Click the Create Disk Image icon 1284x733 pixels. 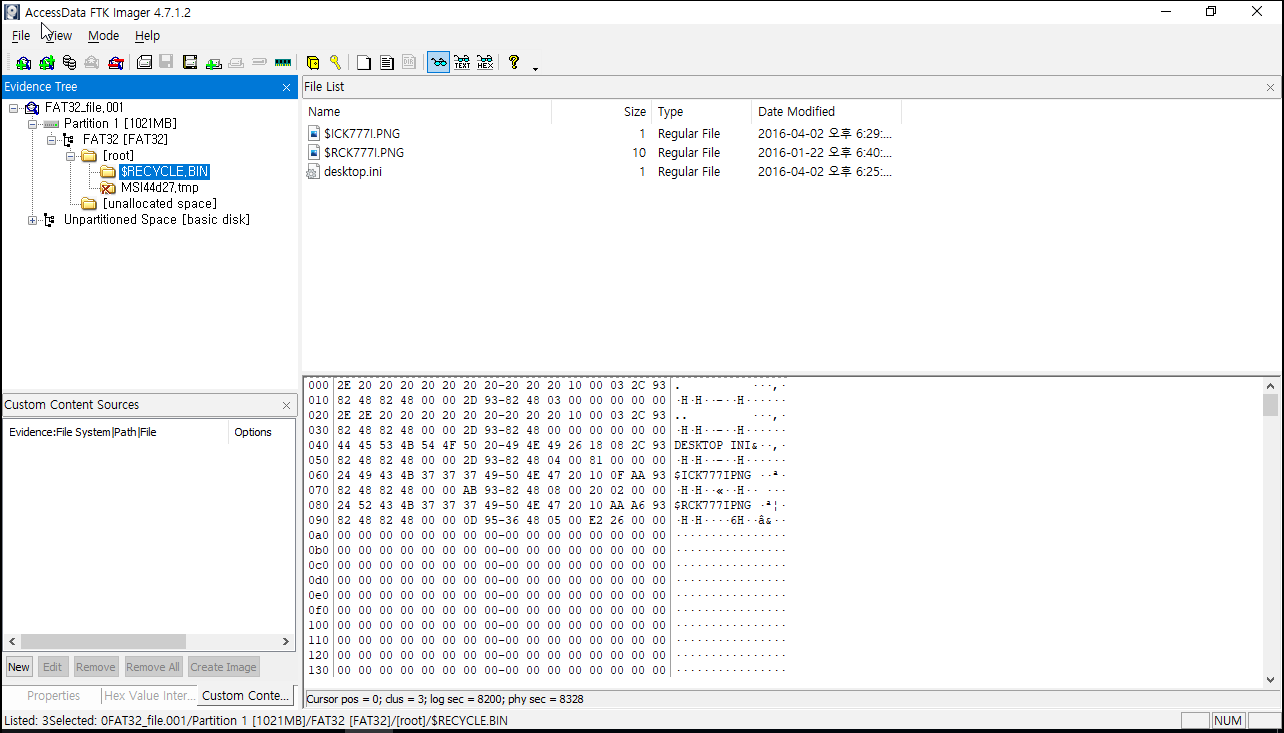[145, 63]
